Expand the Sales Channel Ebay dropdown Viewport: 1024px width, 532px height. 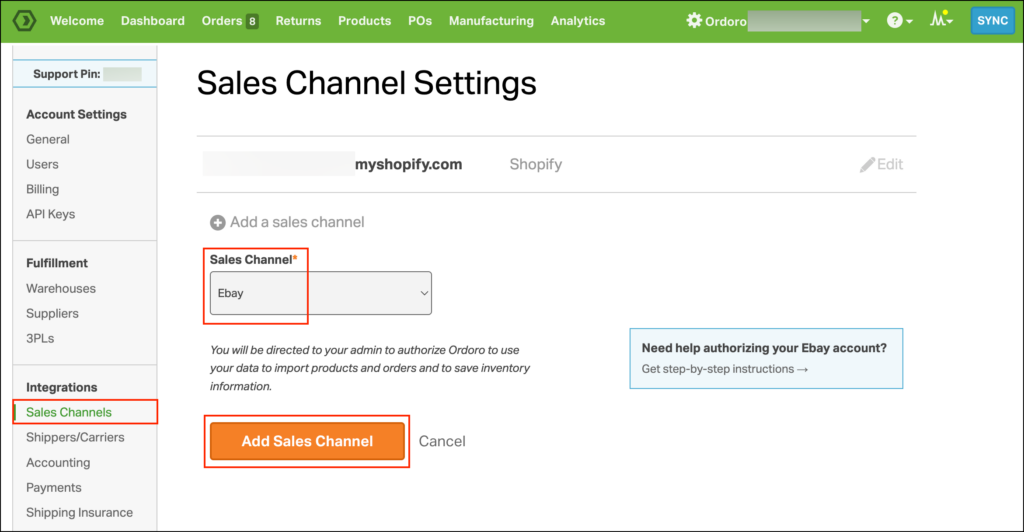321,293
